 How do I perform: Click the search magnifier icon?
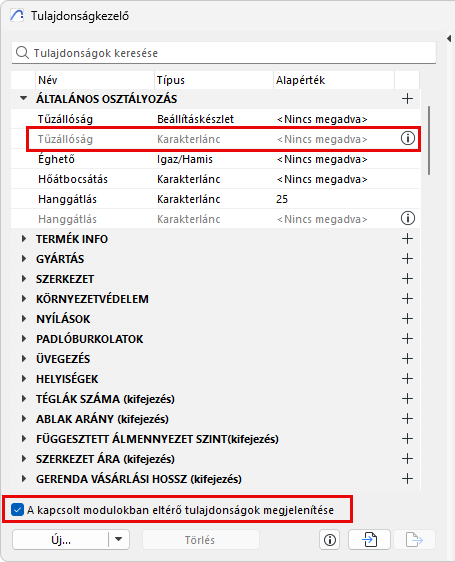(22, 53)
